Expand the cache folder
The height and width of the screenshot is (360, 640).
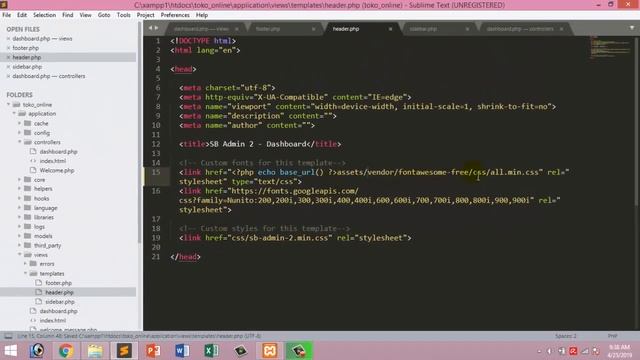click(x=20, y=123)
